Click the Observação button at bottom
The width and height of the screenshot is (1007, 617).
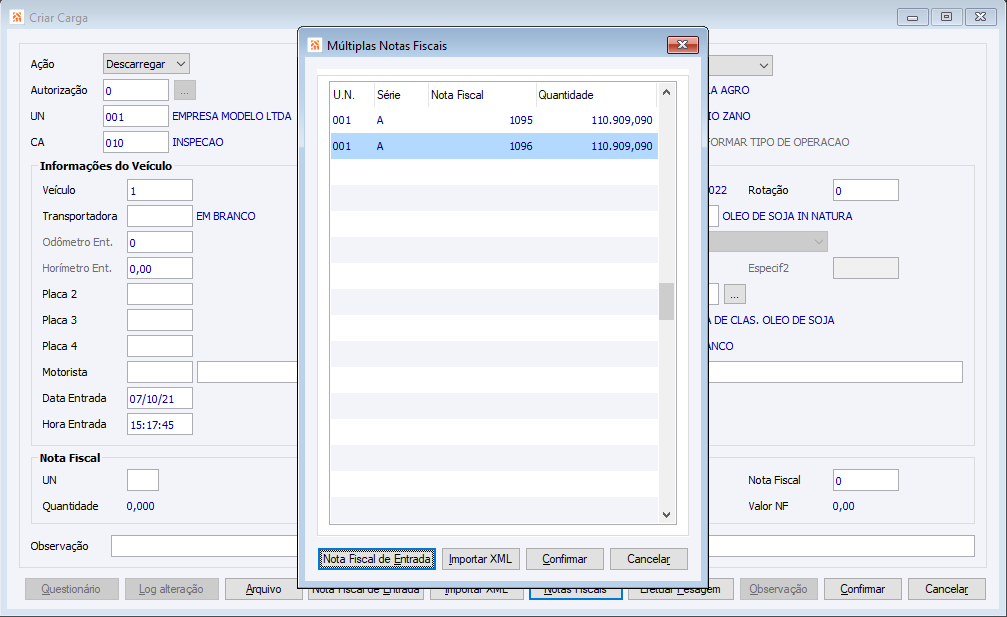click(778, 589)
